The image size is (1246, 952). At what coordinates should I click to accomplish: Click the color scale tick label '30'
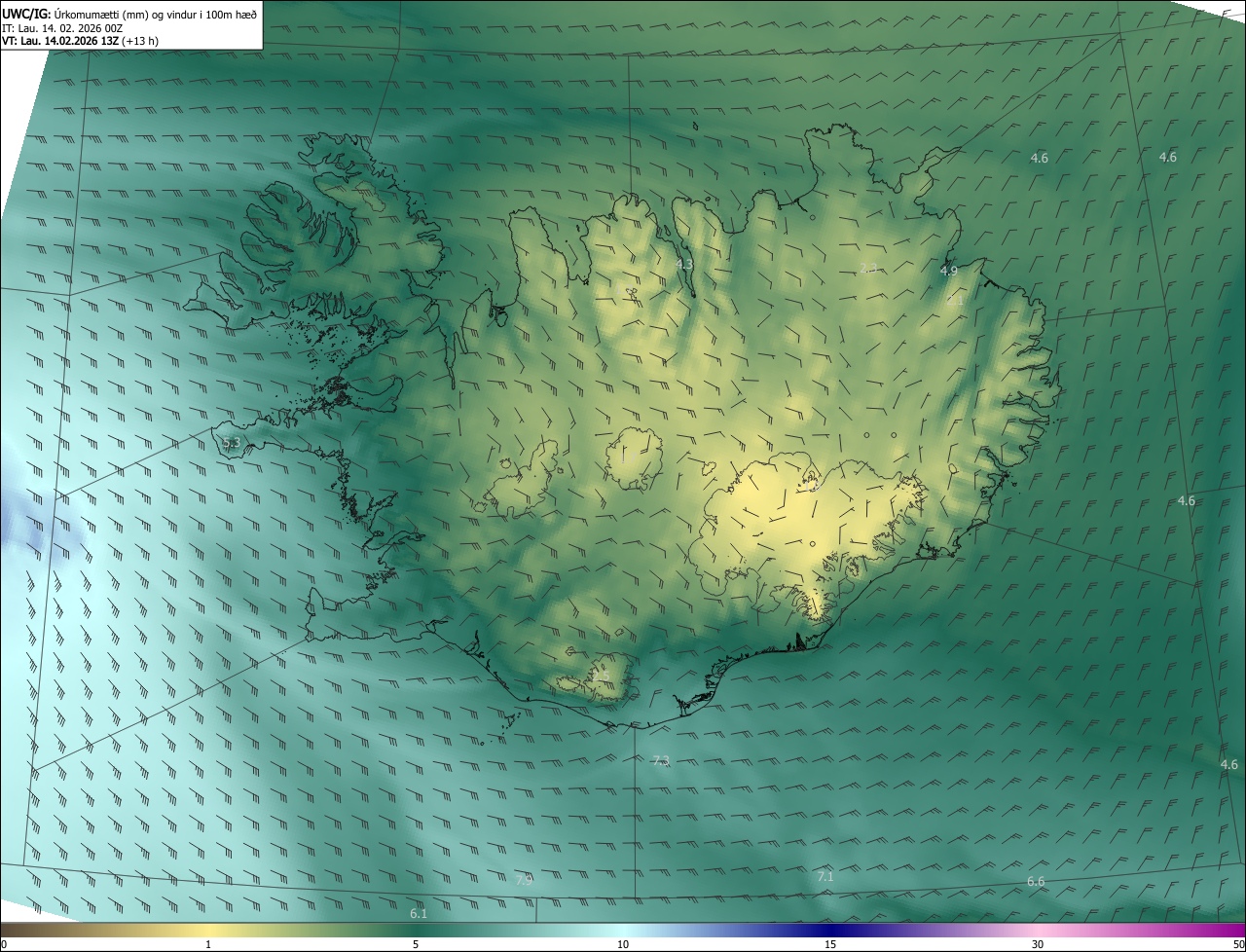(x=1038, y=944)
